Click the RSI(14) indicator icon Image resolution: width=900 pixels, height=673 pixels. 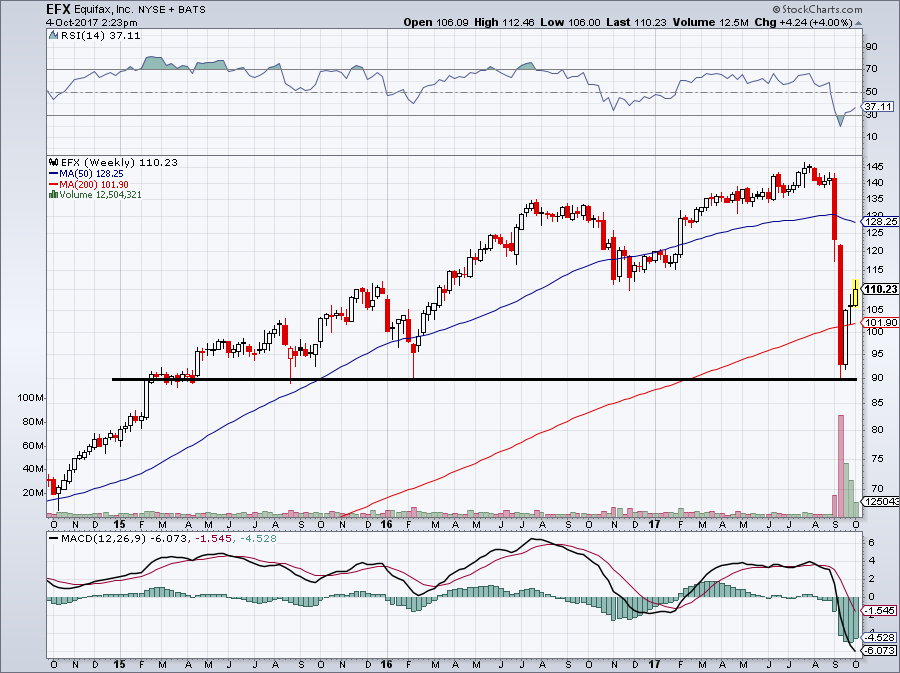tap(53, 35)
